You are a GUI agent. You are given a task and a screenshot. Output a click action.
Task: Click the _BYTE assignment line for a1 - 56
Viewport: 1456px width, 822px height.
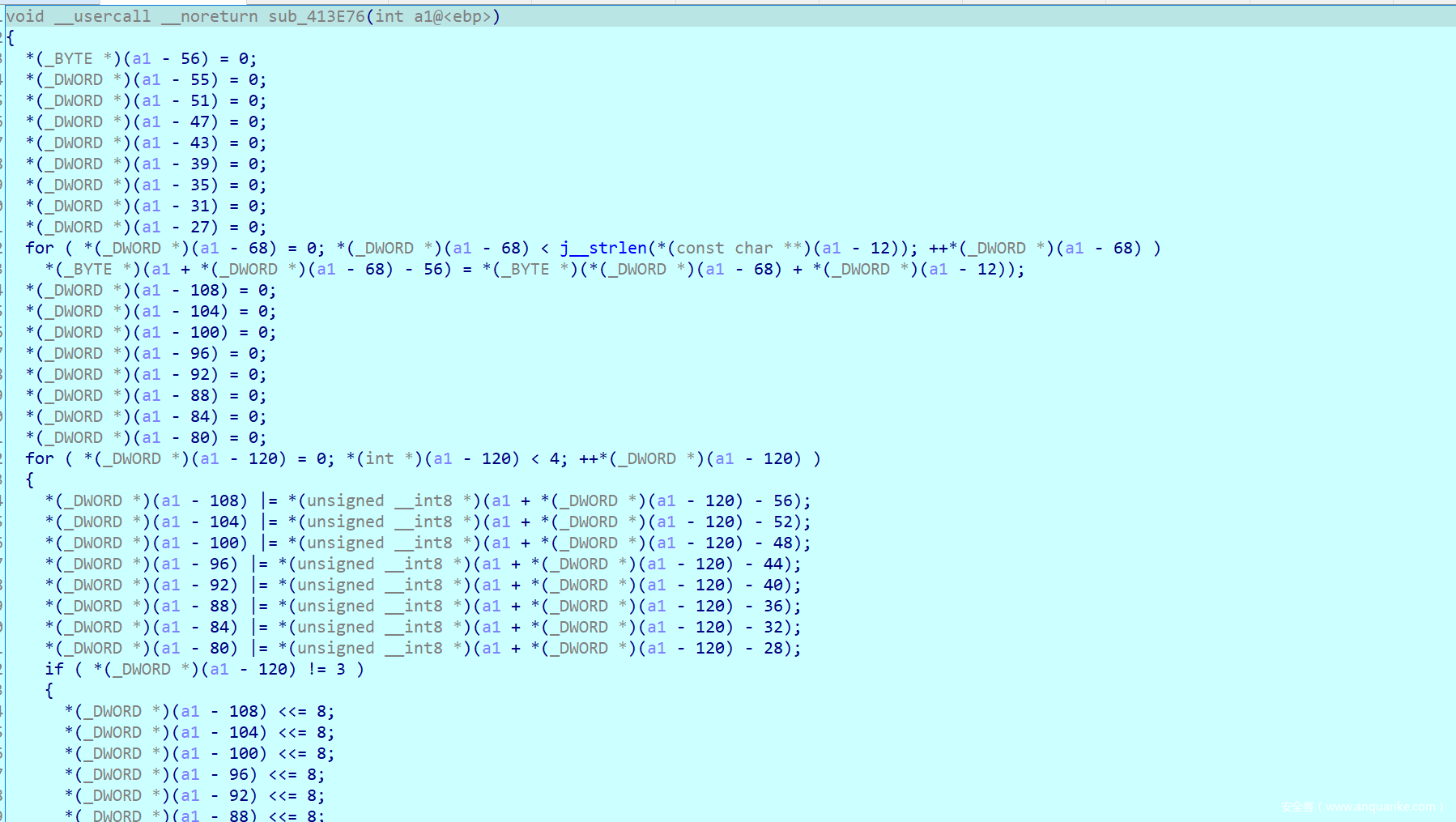141,58
